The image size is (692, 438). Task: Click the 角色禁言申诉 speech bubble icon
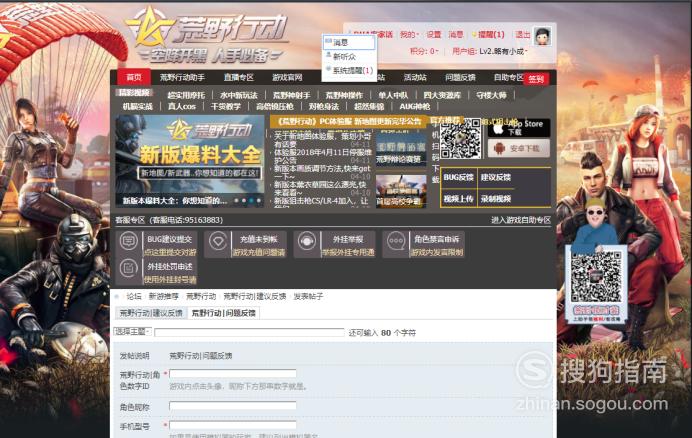coord(396,242)
